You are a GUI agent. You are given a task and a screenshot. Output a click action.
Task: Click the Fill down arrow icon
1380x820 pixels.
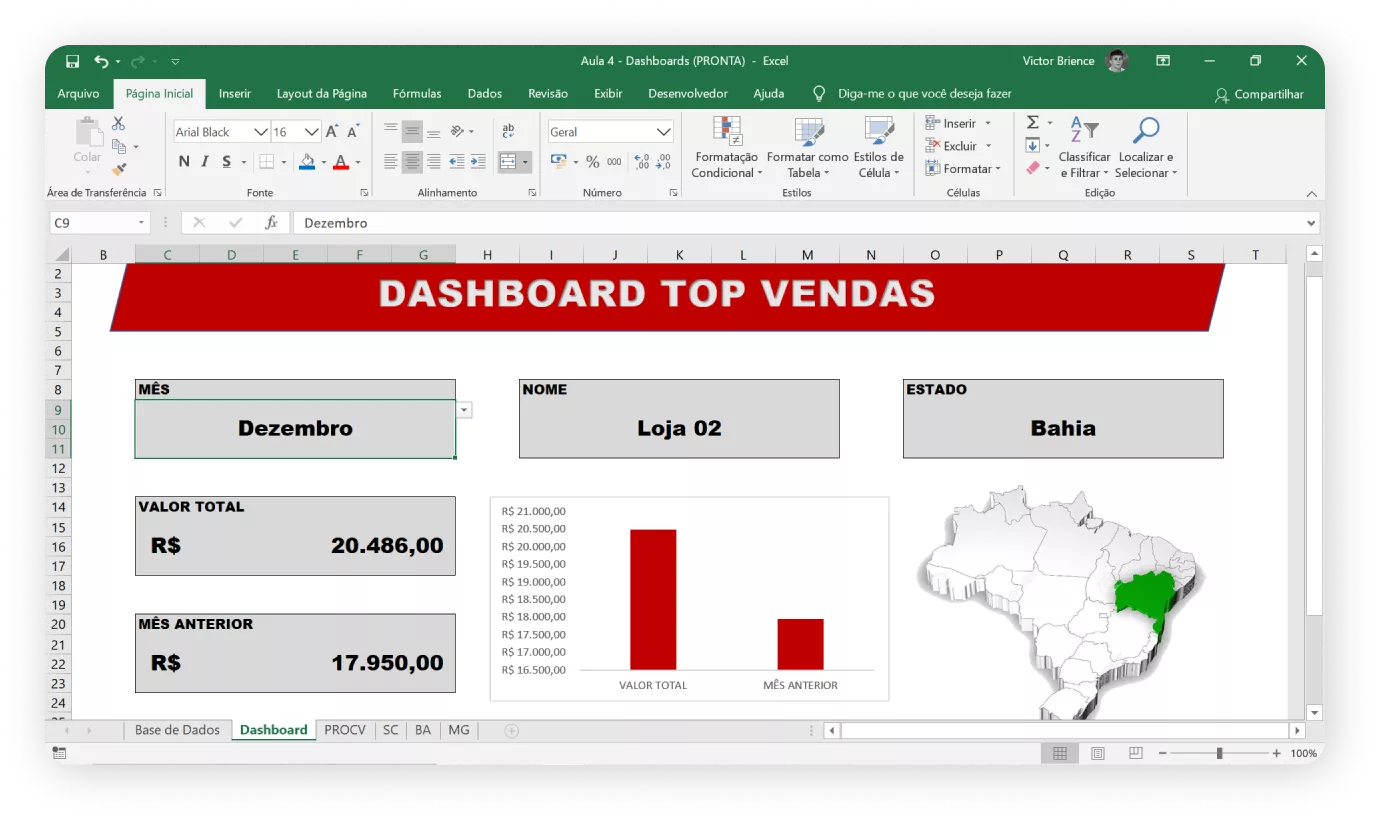point(1033,146)
